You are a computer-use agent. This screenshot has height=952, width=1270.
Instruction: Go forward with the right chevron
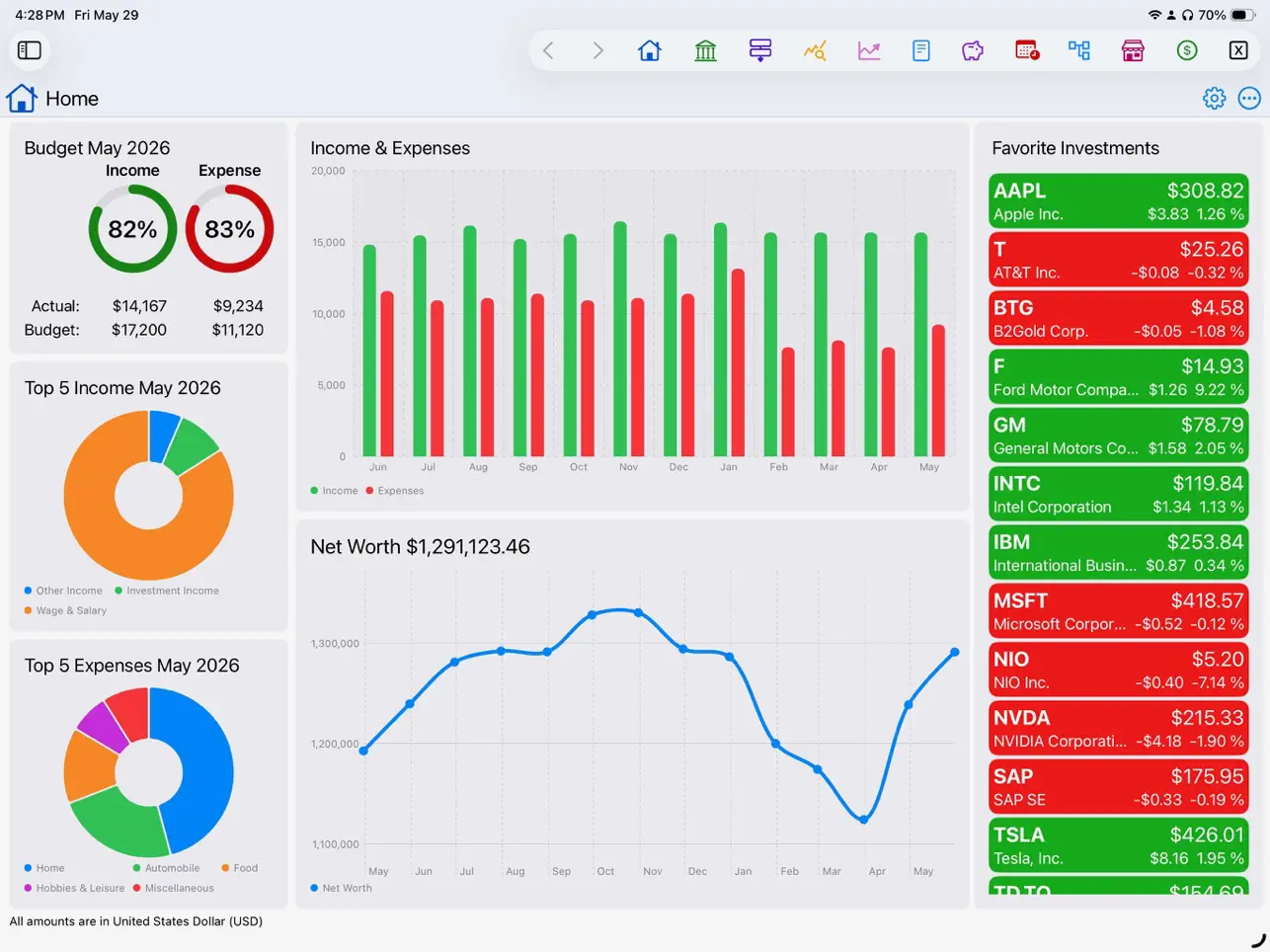pos(597,50)
